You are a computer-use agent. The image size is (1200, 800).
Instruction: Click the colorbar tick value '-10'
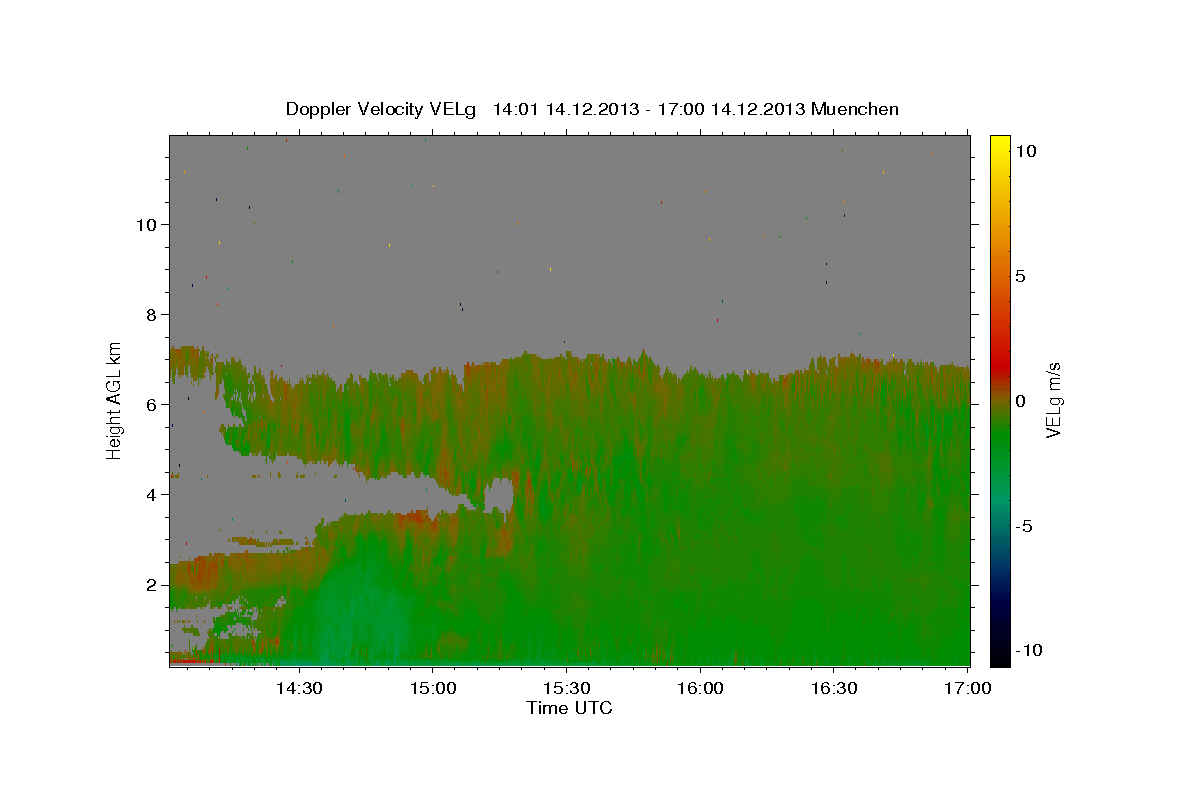pyautogui.click(x=1028, y=650)
